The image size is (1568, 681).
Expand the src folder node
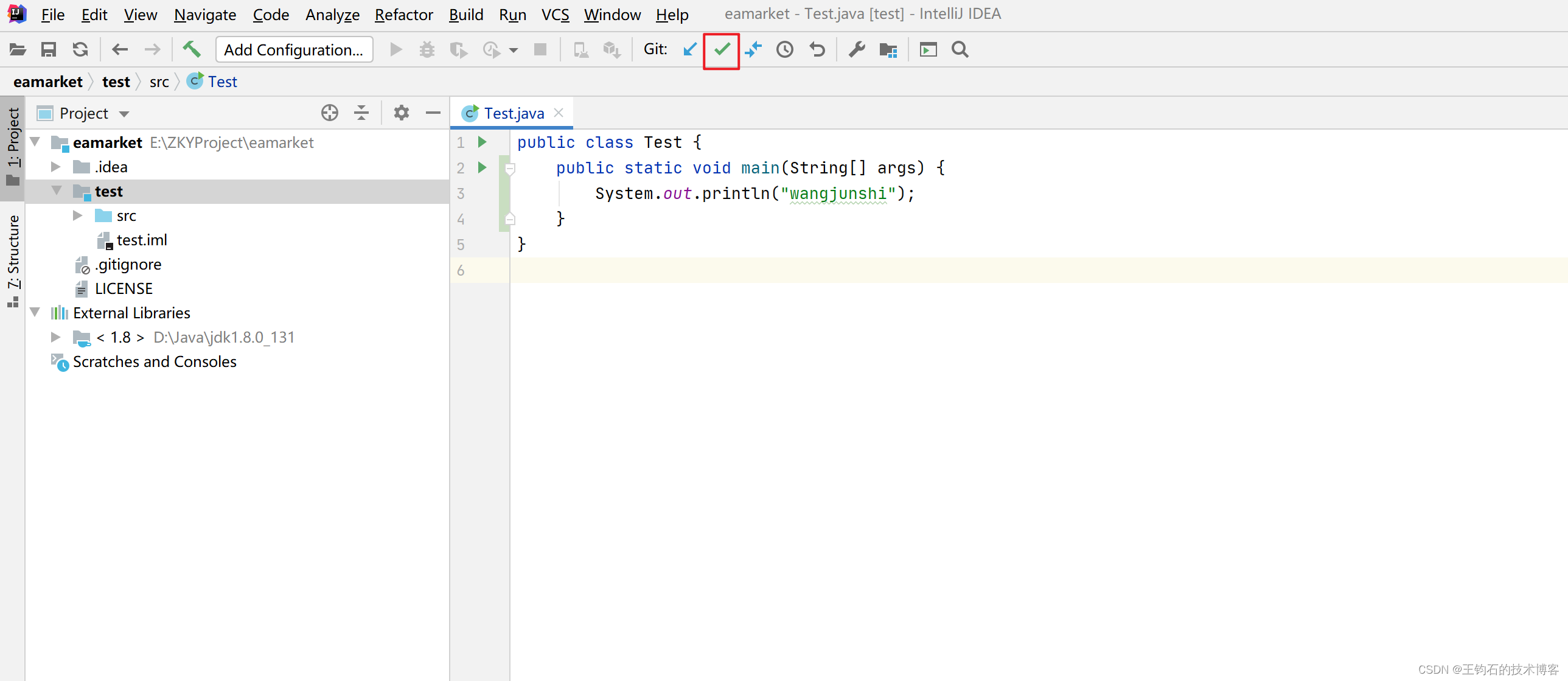(77, 215)
